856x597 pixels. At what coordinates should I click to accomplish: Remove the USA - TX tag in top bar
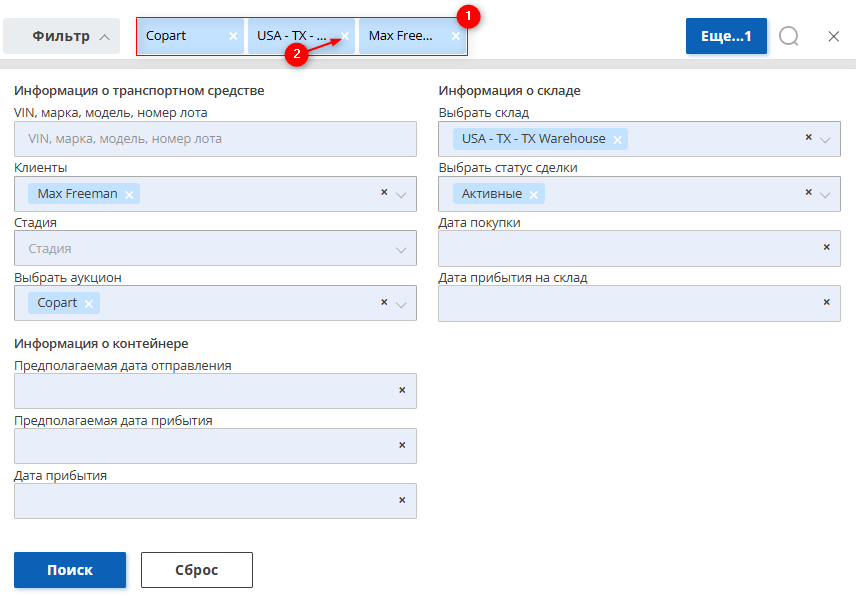[345, 36]
